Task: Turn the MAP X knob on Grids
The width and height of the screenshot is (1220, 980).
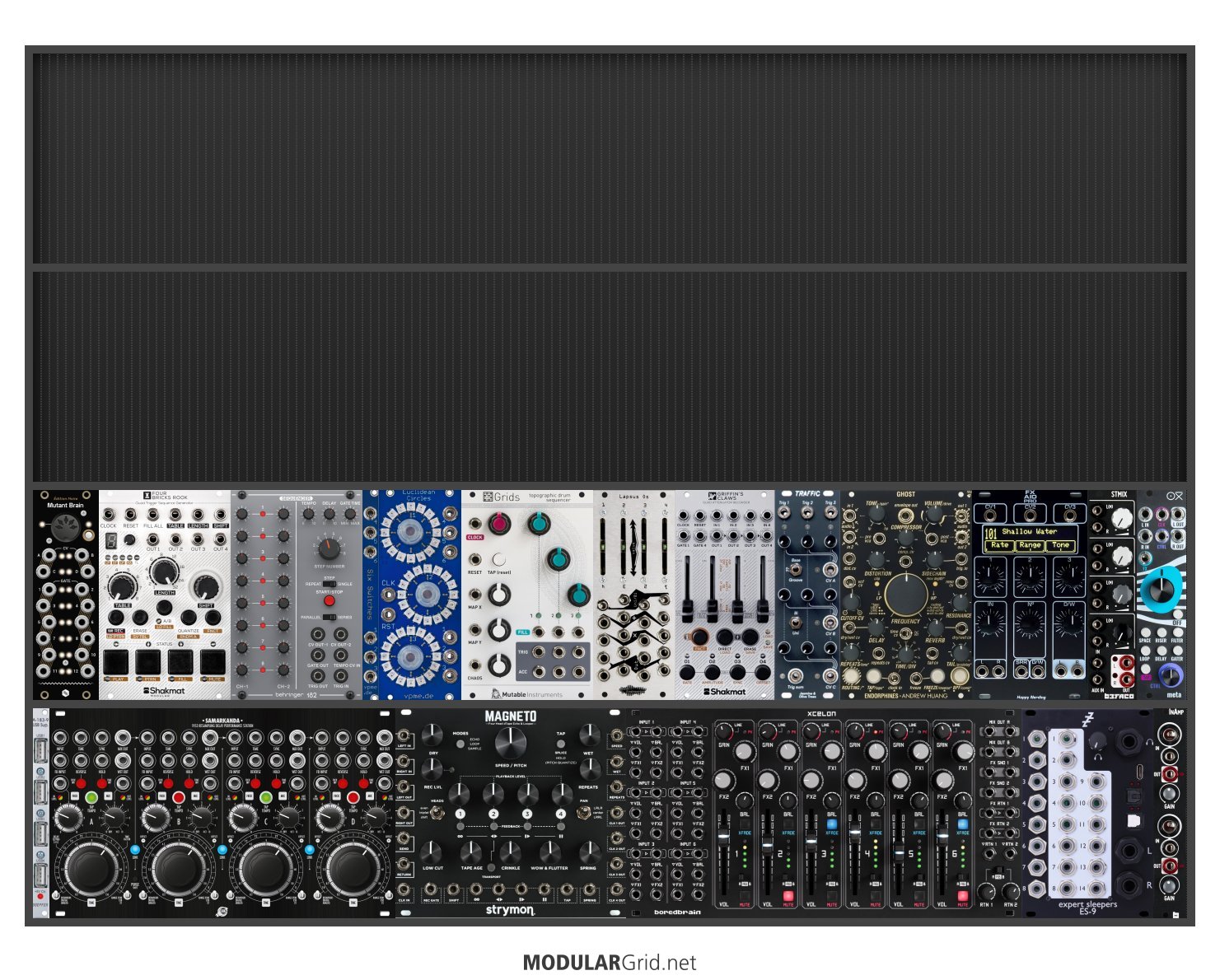Action: click(498, 595)
